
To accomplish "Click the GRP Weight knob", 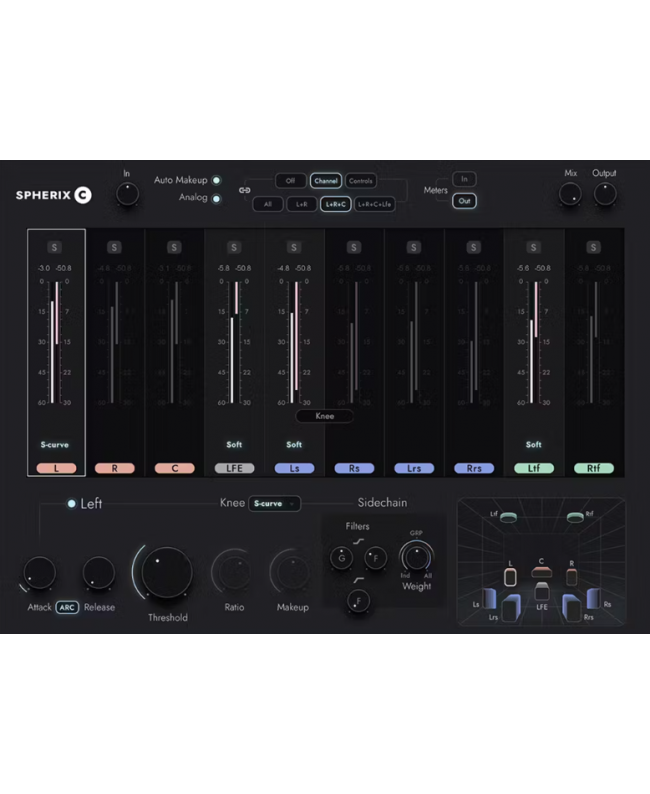I will 417,557.
